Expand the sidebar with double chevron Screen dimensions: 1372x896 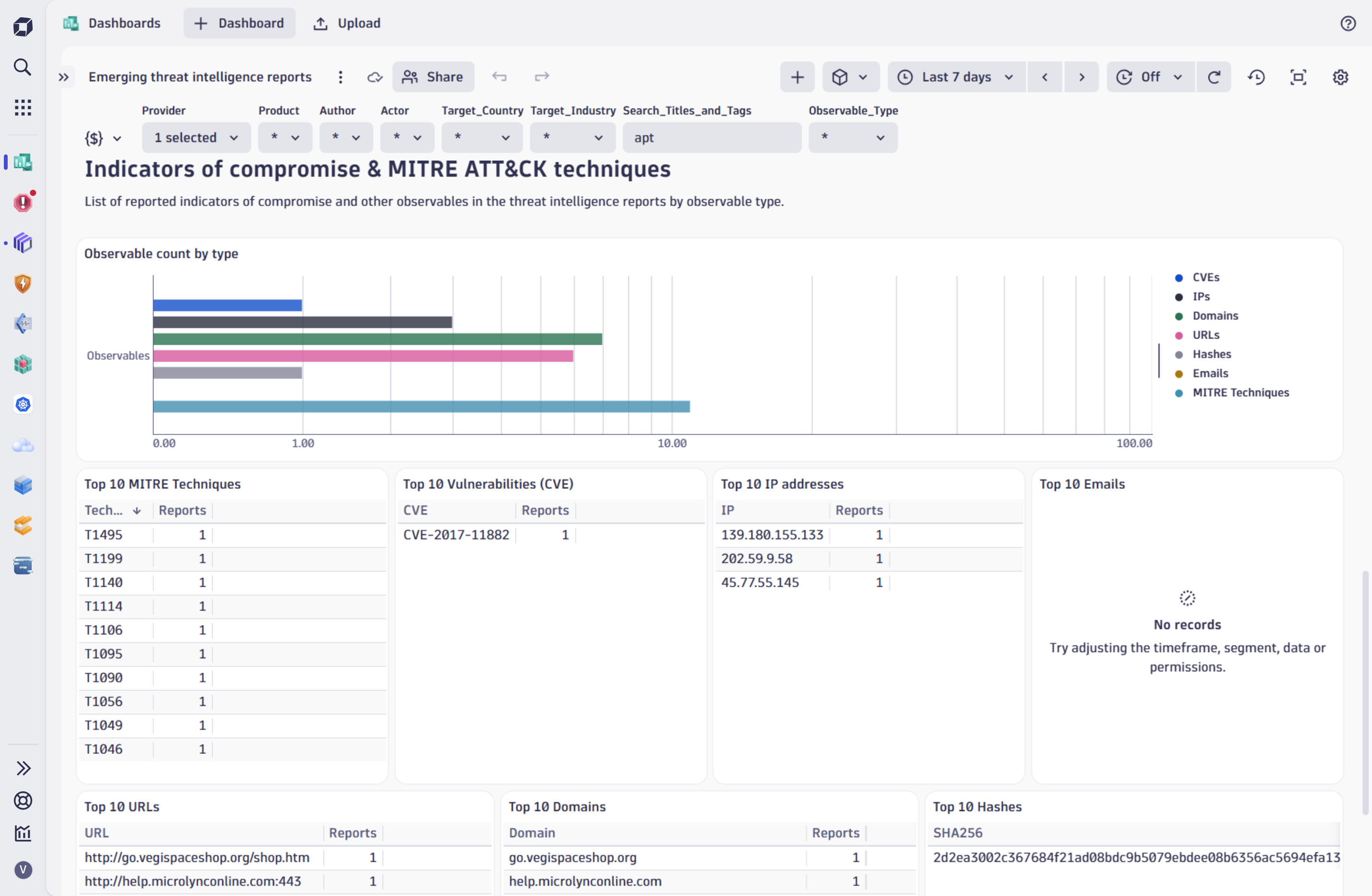point(23,768)
